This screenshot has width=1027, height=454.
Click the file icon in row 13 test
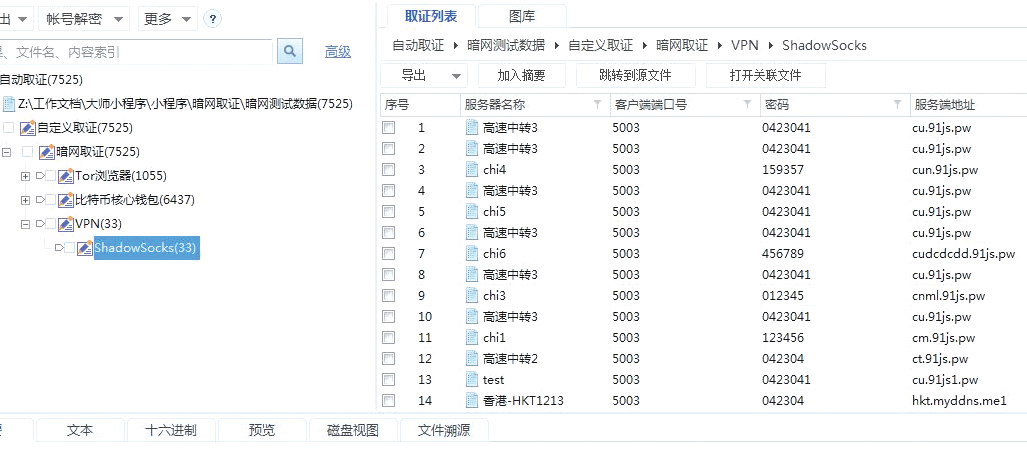coord(472,379)
